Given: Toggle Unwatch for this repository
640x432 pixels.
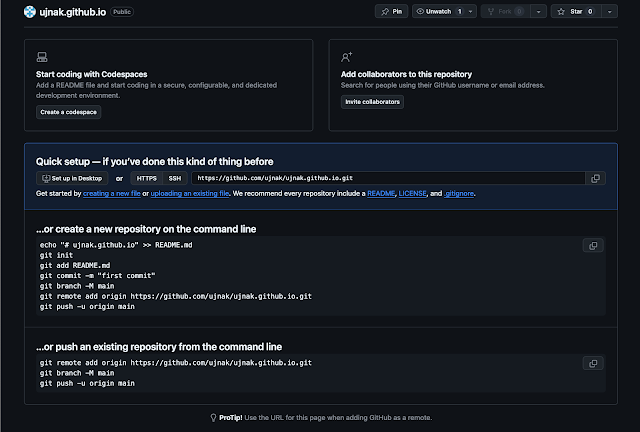Looking at the screenshot, I should 439,12.
